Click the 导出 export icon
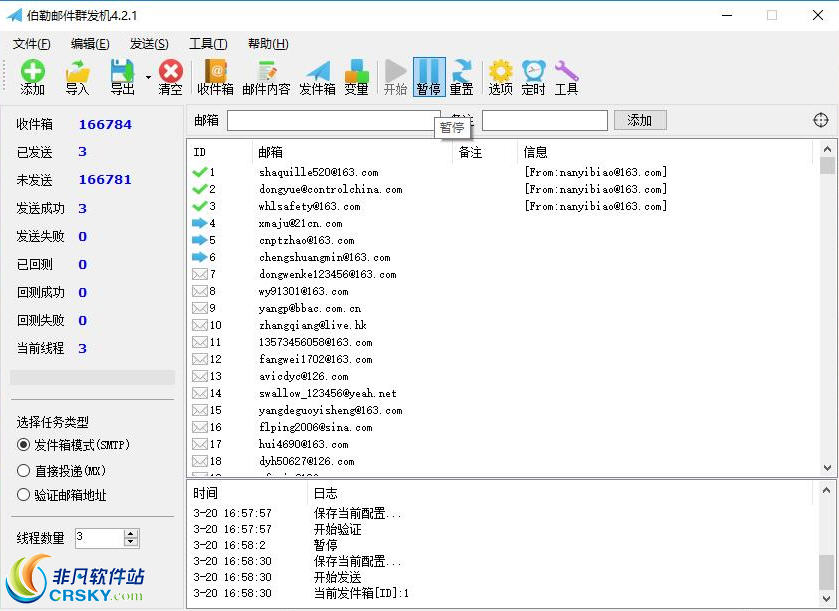The width and height of the screenshot is (839, 611). (x=120, y=75)
